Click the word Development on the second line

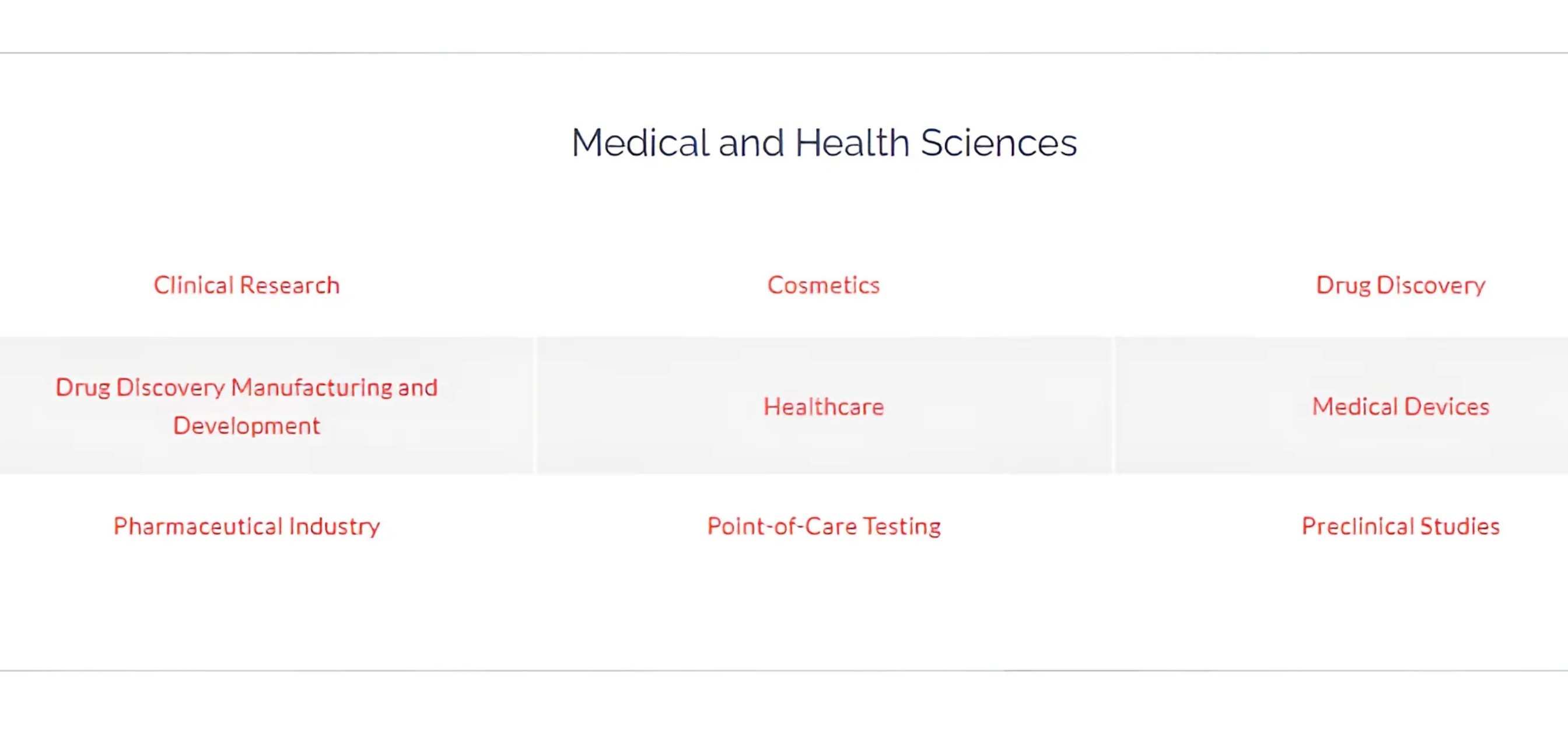247,425
